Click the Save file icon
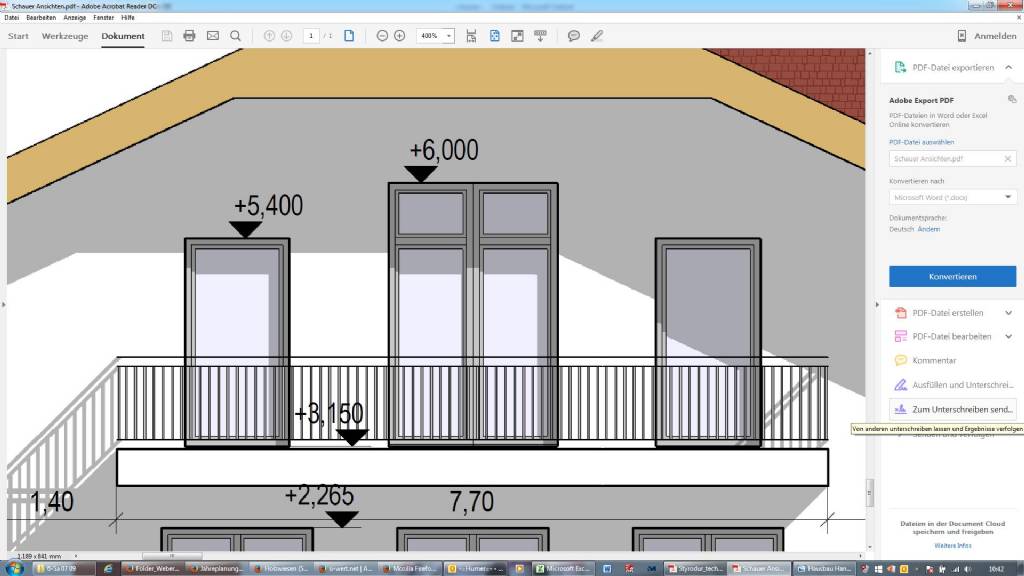This screenshot has height=576, width=1024. pos(167,36)
